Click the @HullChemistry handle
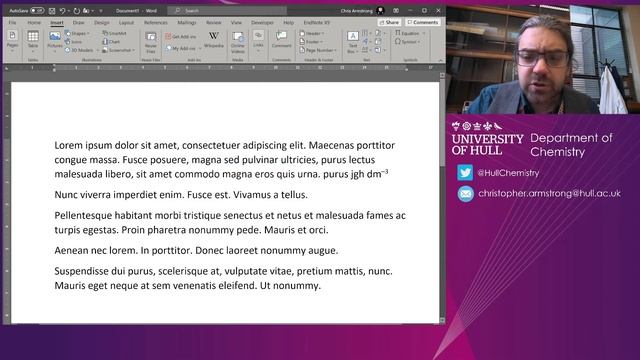The height and width of the screenshot is (360, 640). click(x=508, y=173)
